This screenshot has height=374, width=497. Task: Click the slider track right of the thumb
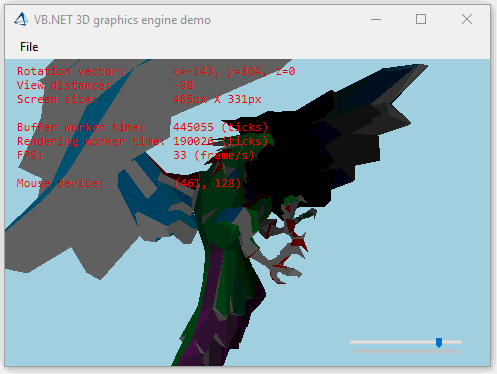(x=452, y=342)
